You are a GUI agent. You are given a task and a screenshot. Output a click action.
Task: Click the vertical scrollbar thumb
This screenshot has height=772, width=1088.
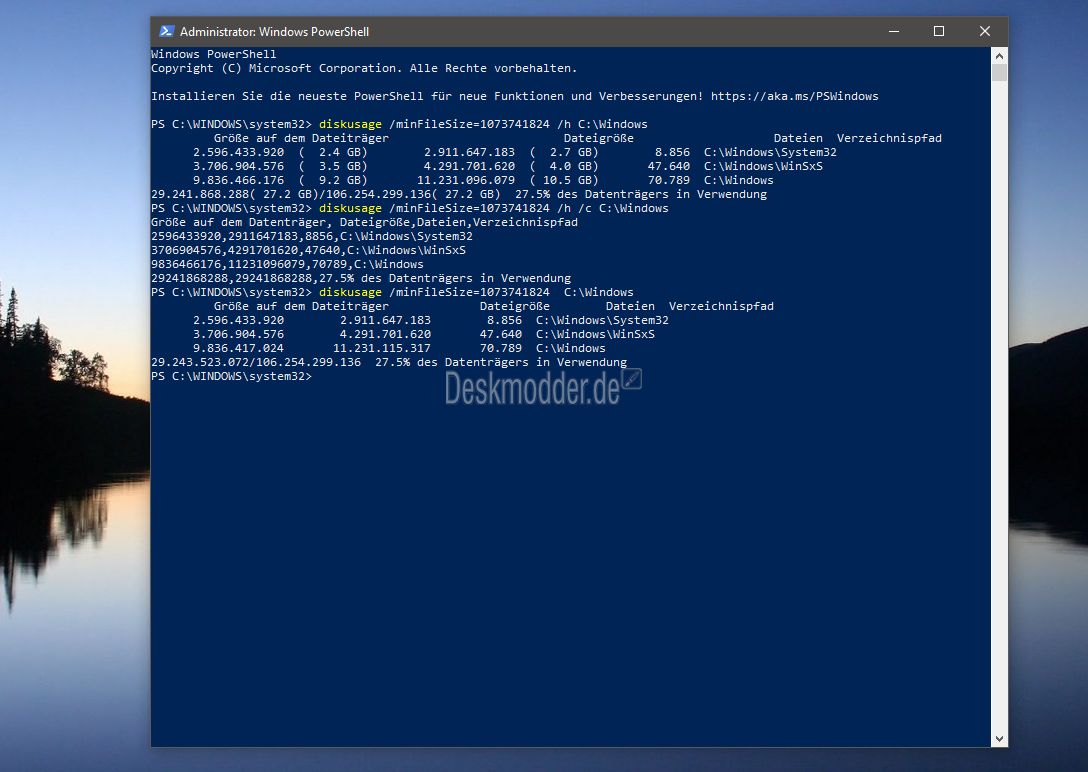coord(999,73)
